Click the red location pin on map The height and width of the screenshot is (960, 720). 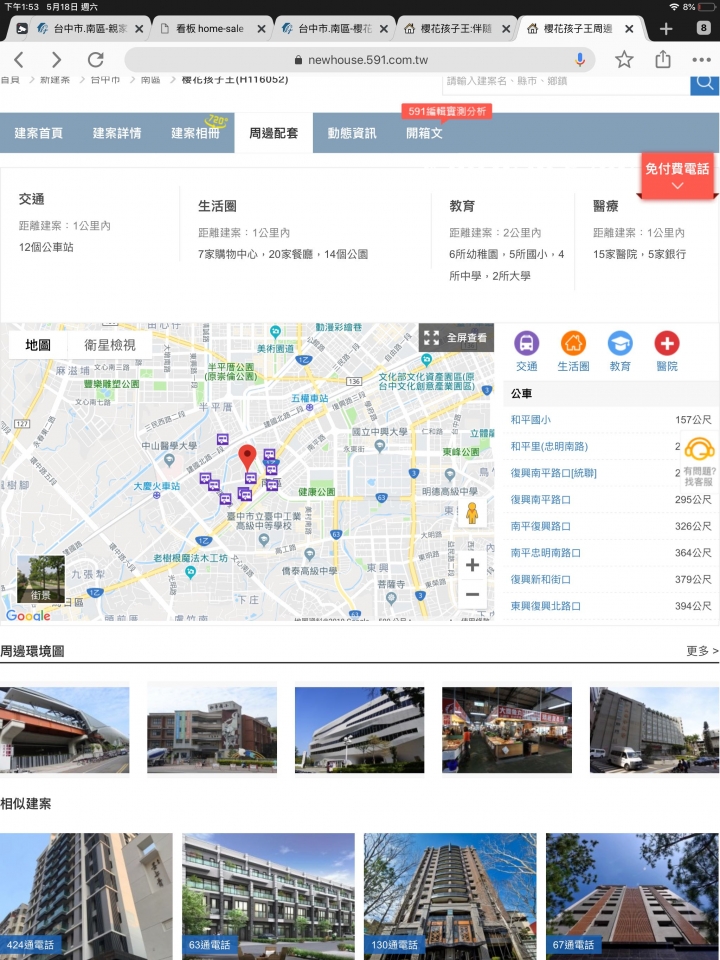(247, 458)
